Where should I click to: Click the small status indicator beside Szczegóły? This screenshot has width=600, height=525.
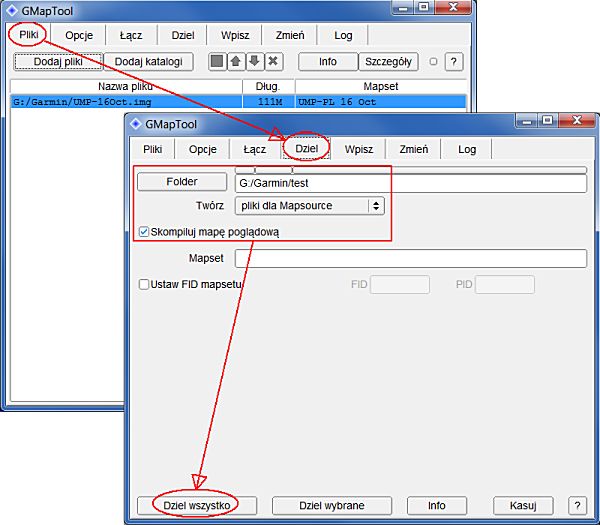[432, 62]
